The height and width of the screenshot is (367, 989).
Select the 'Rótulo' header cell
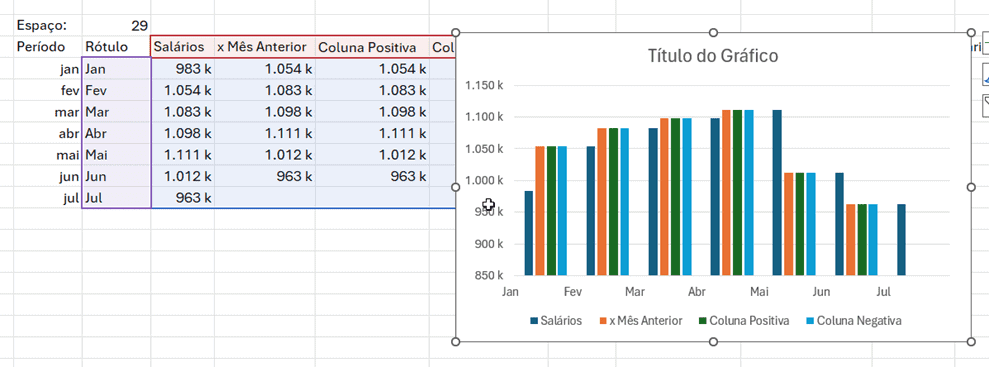[117, 47]
